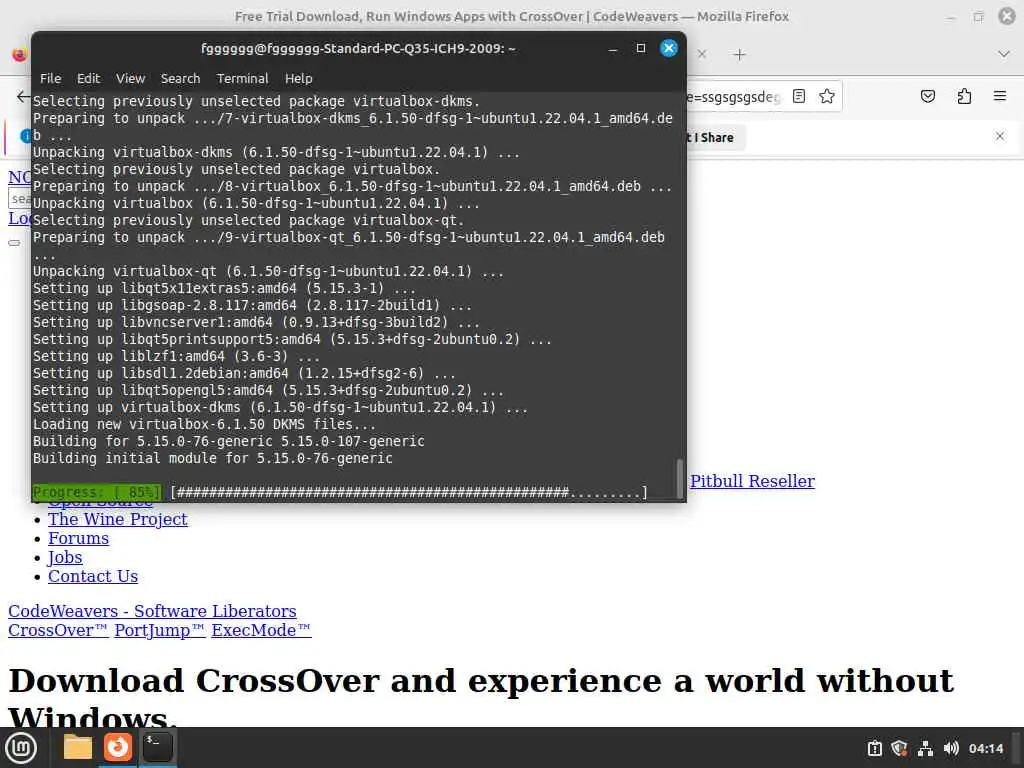Open The Wine Project link
The width and height of the screenshot is (1024, 768).
pyautogui.click(x=118, y=519)
